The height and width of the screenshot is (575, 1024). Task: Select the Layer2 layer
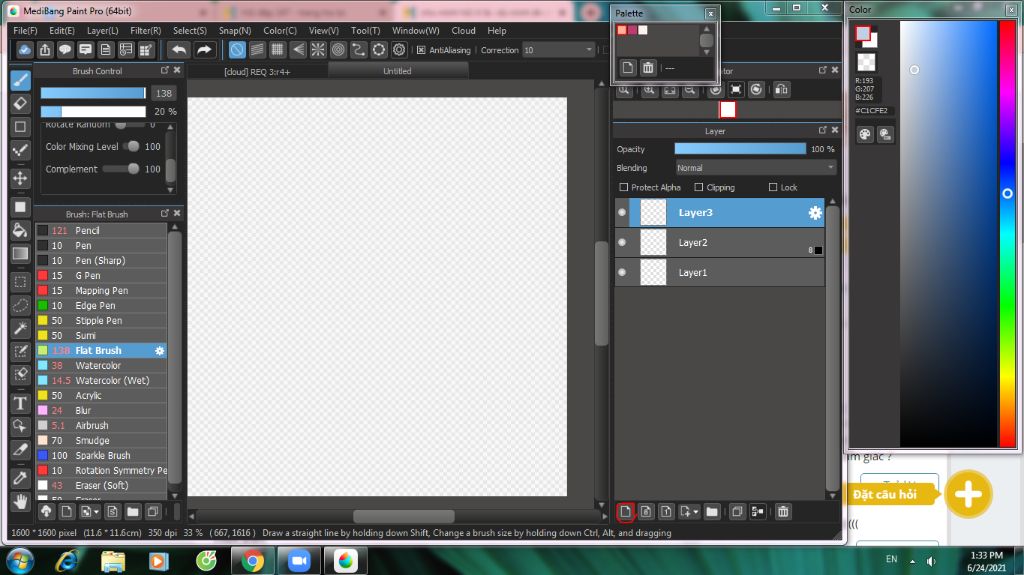(x=720, y=242)
